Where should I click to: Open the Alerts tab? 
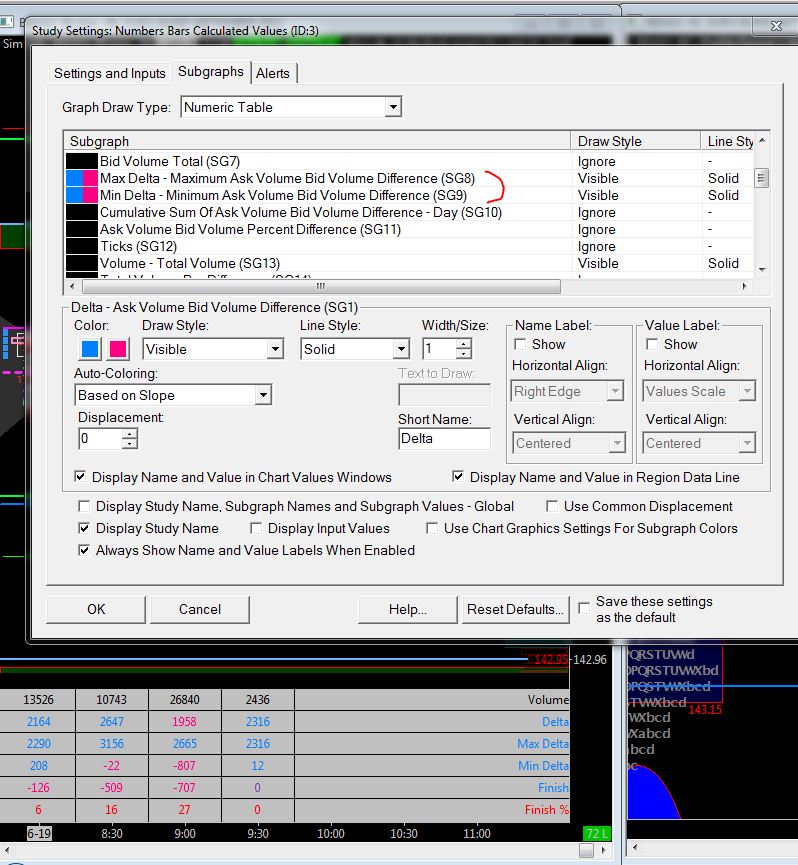click(273, 73)
